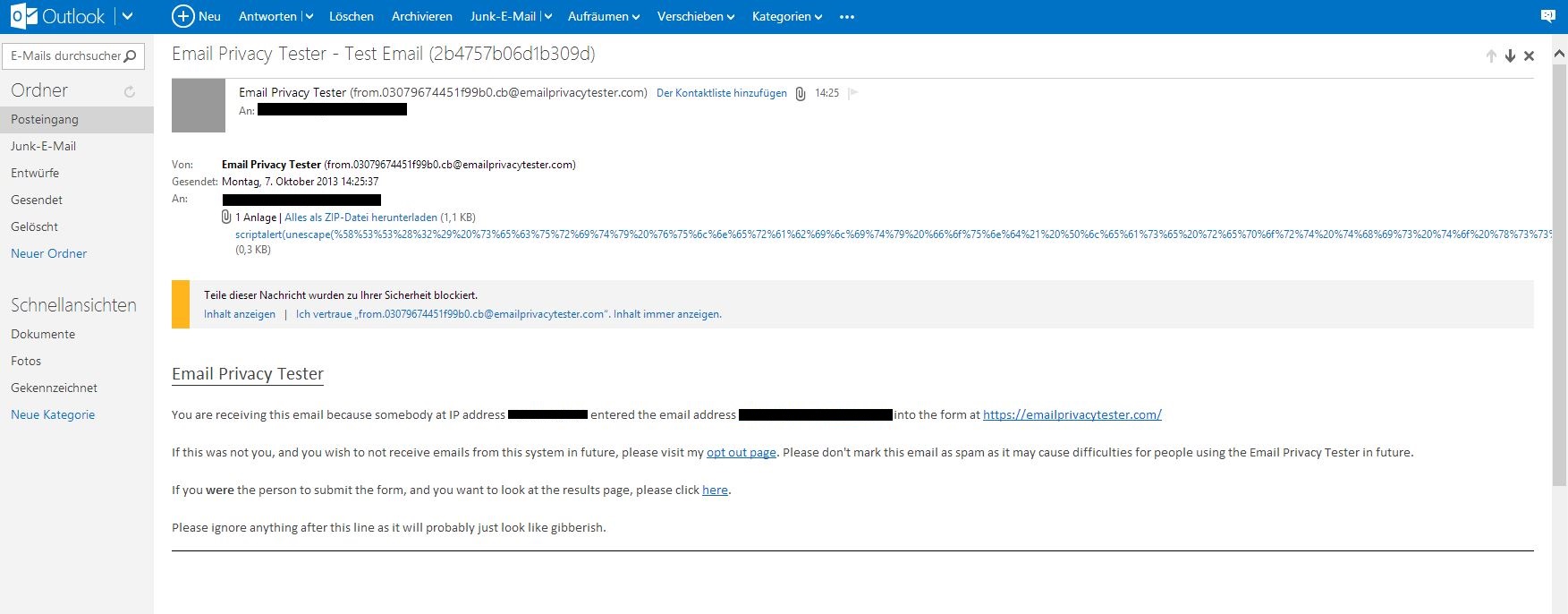The image size is (1568, 614).
Task: Click paperclip icon beside 1 Anlage
Action: (226, 217)
